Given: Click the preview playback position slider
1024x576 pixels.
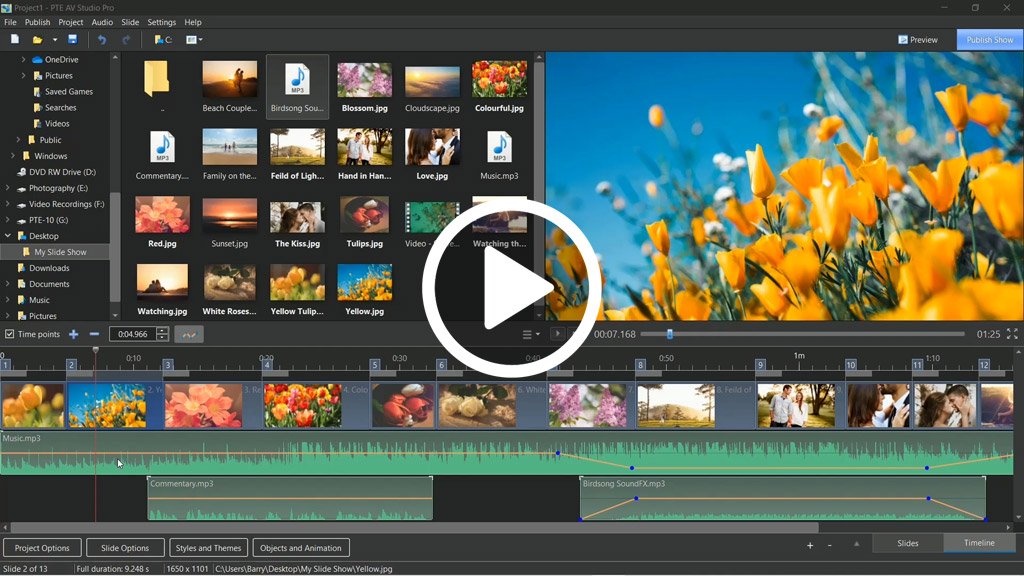Looking at the screenshot, I should click(669, 334).
